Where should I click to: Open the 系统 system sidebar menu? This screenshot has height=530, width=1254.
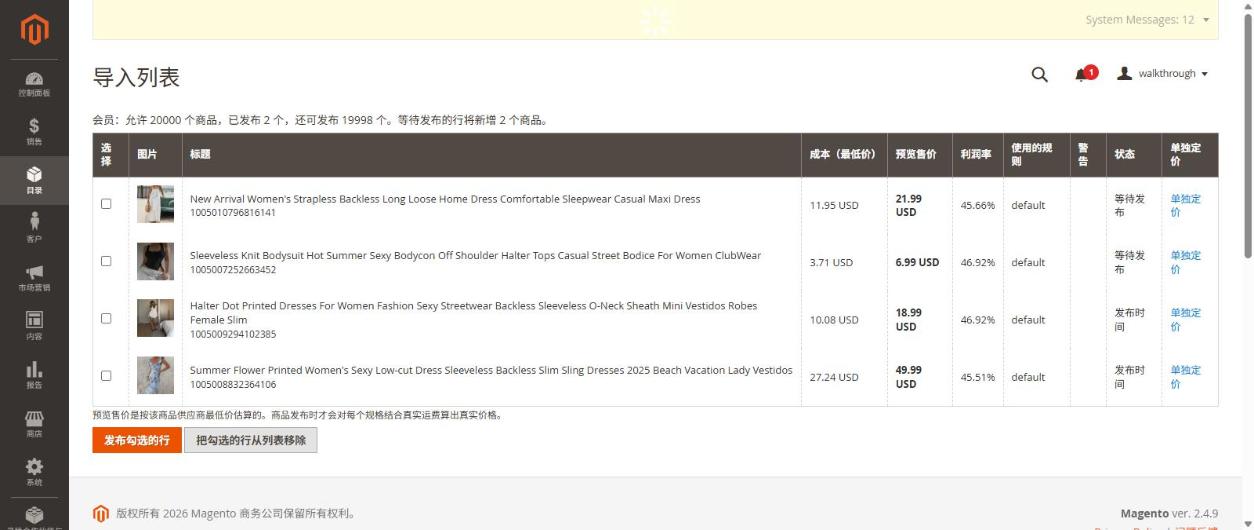point(34,471)
